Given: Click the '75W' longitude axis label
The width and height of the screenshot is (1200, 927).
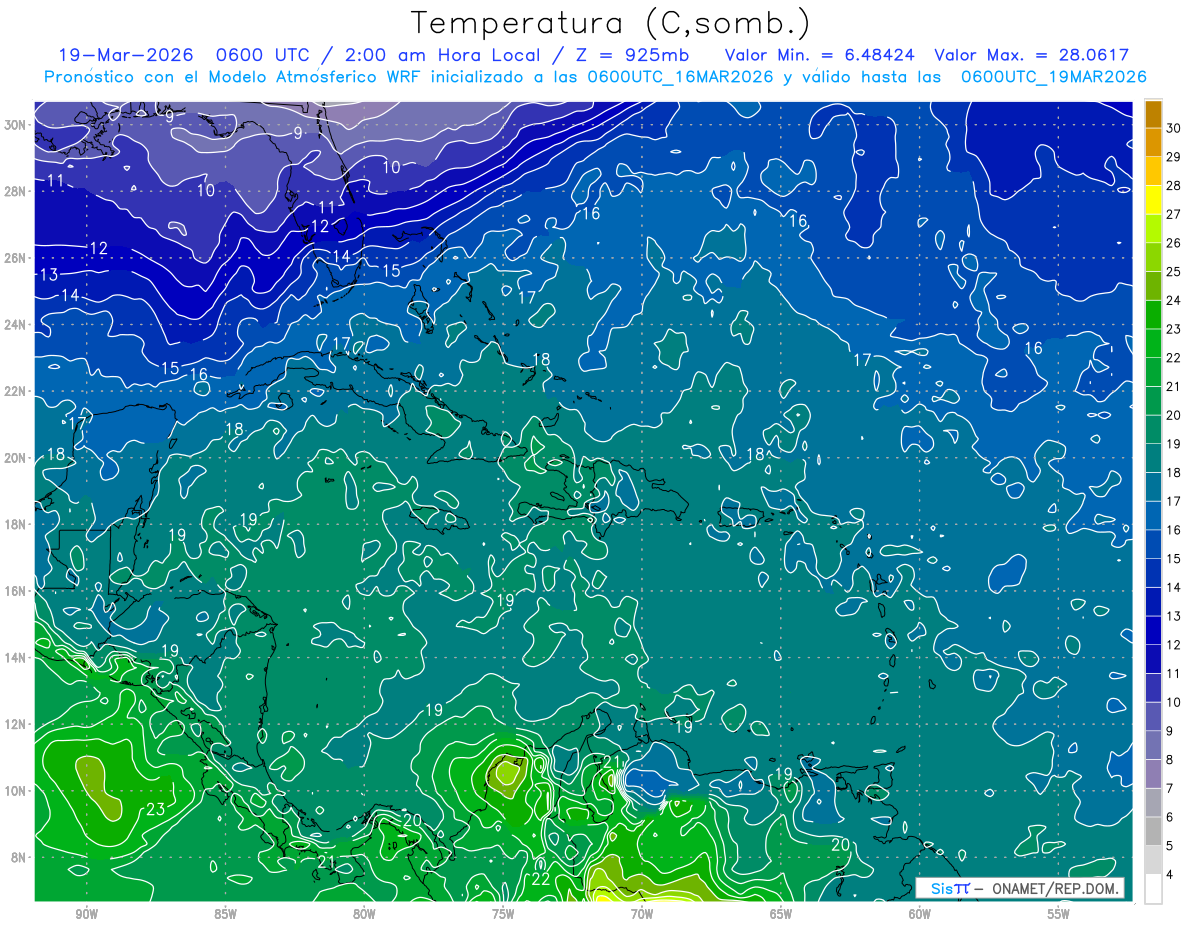Looking at the screenshot, I should 503,914.
